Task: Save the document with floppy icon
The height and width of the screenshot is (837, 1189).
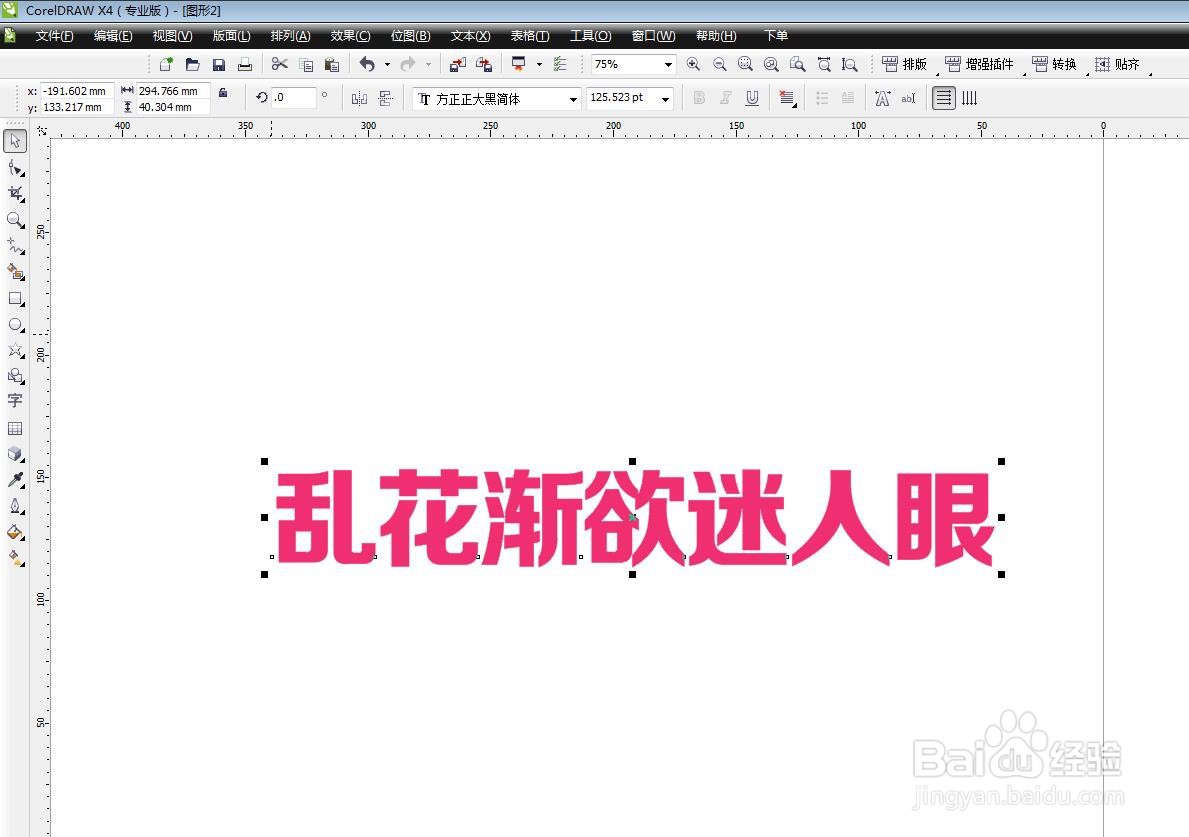Action: coord(218,64)
